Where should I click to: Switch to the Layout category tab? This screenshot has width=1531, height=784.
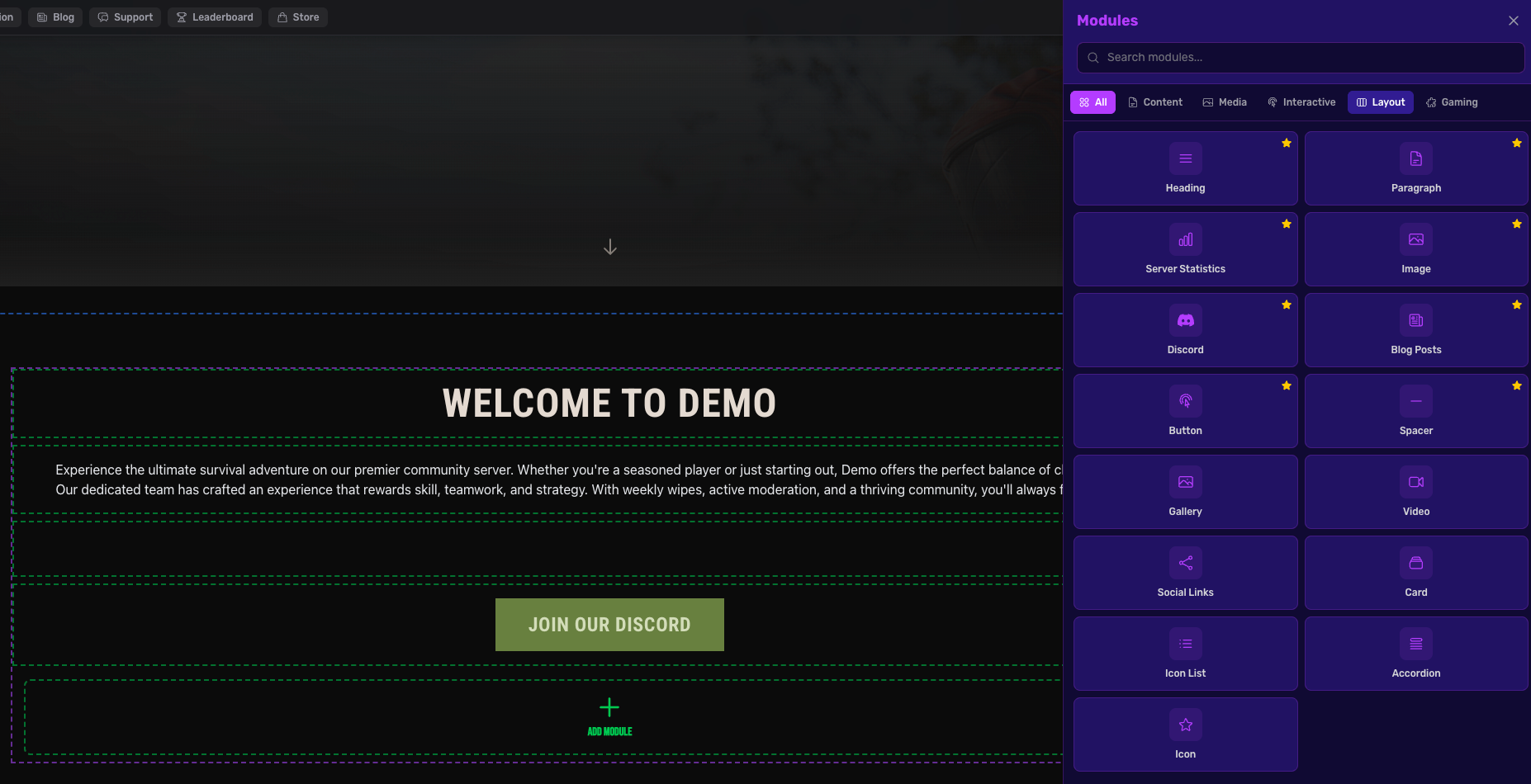[x=1380, y=102]
